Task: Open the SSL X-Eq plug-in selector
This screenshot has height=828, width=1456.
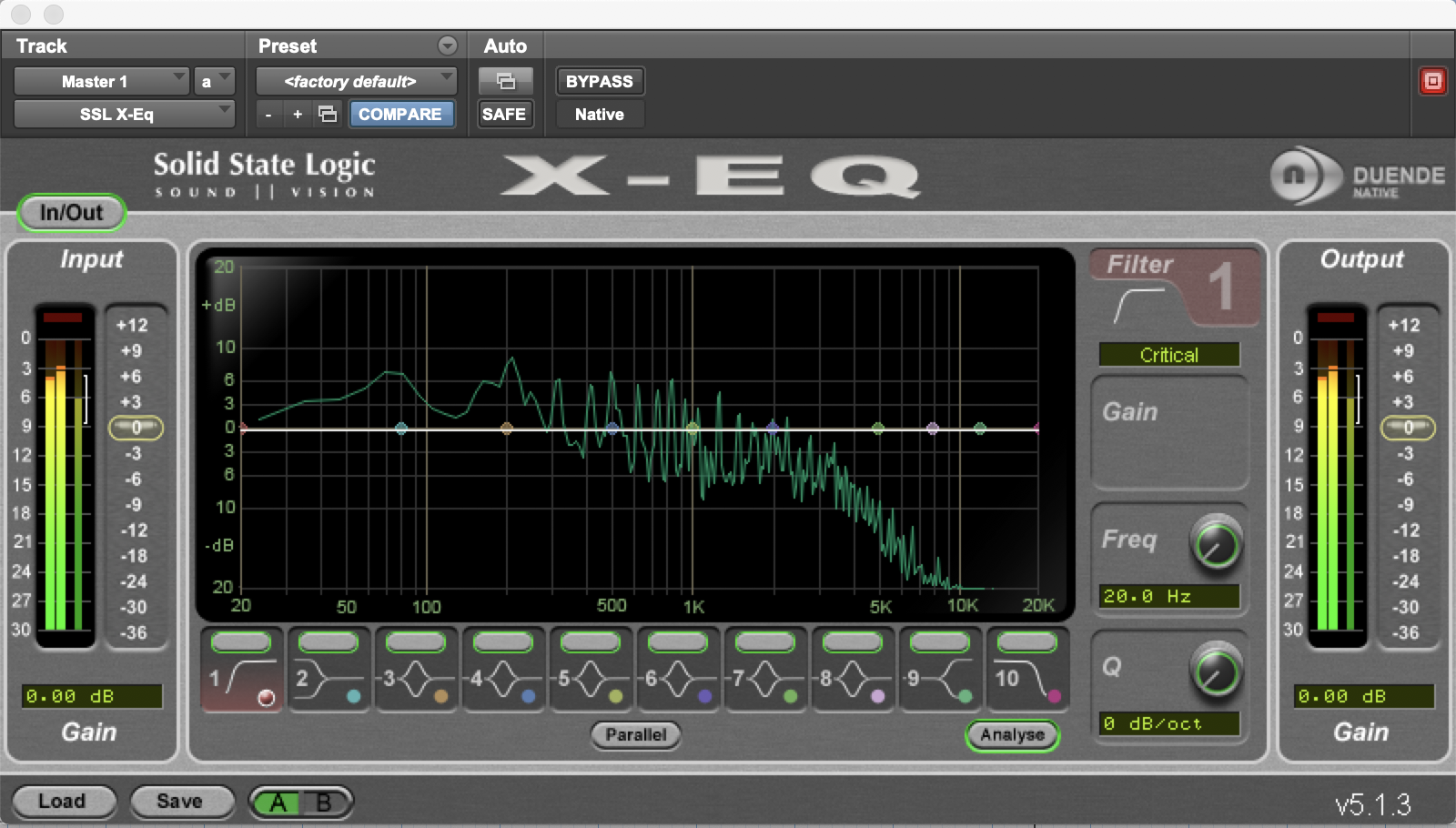Action: click(x=125, y=114)
